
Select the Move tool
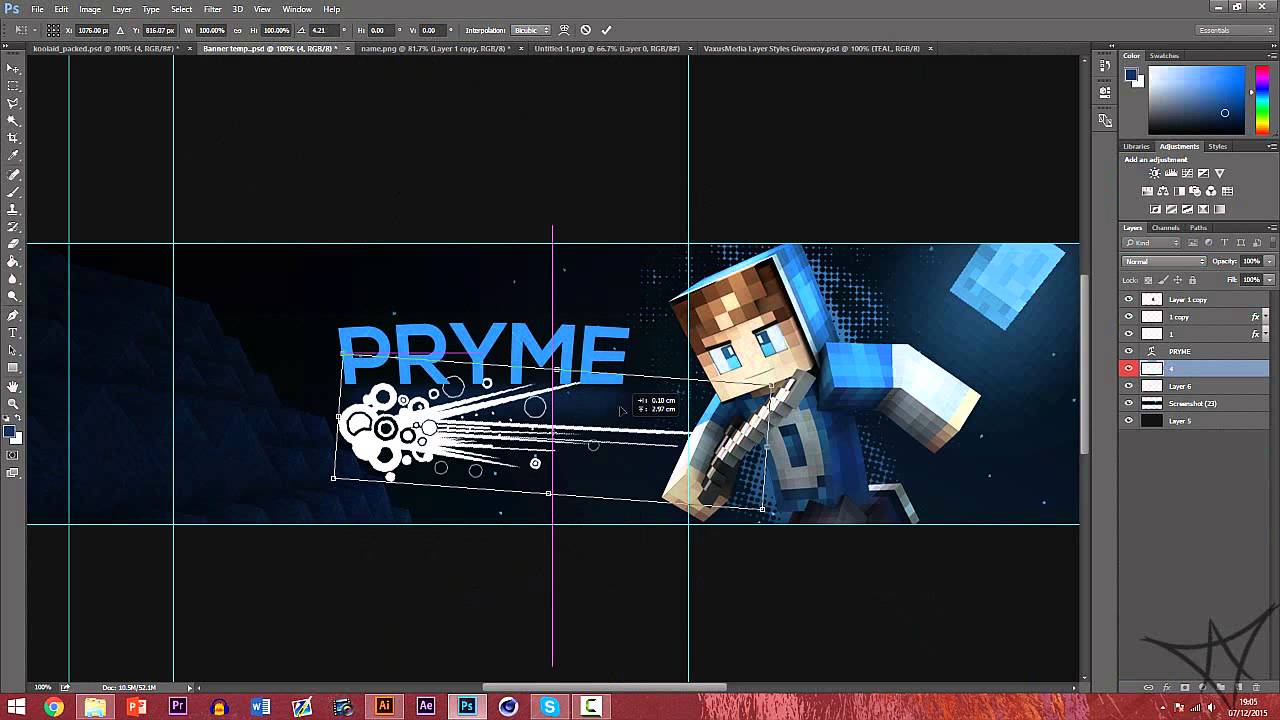coord(13,68)
